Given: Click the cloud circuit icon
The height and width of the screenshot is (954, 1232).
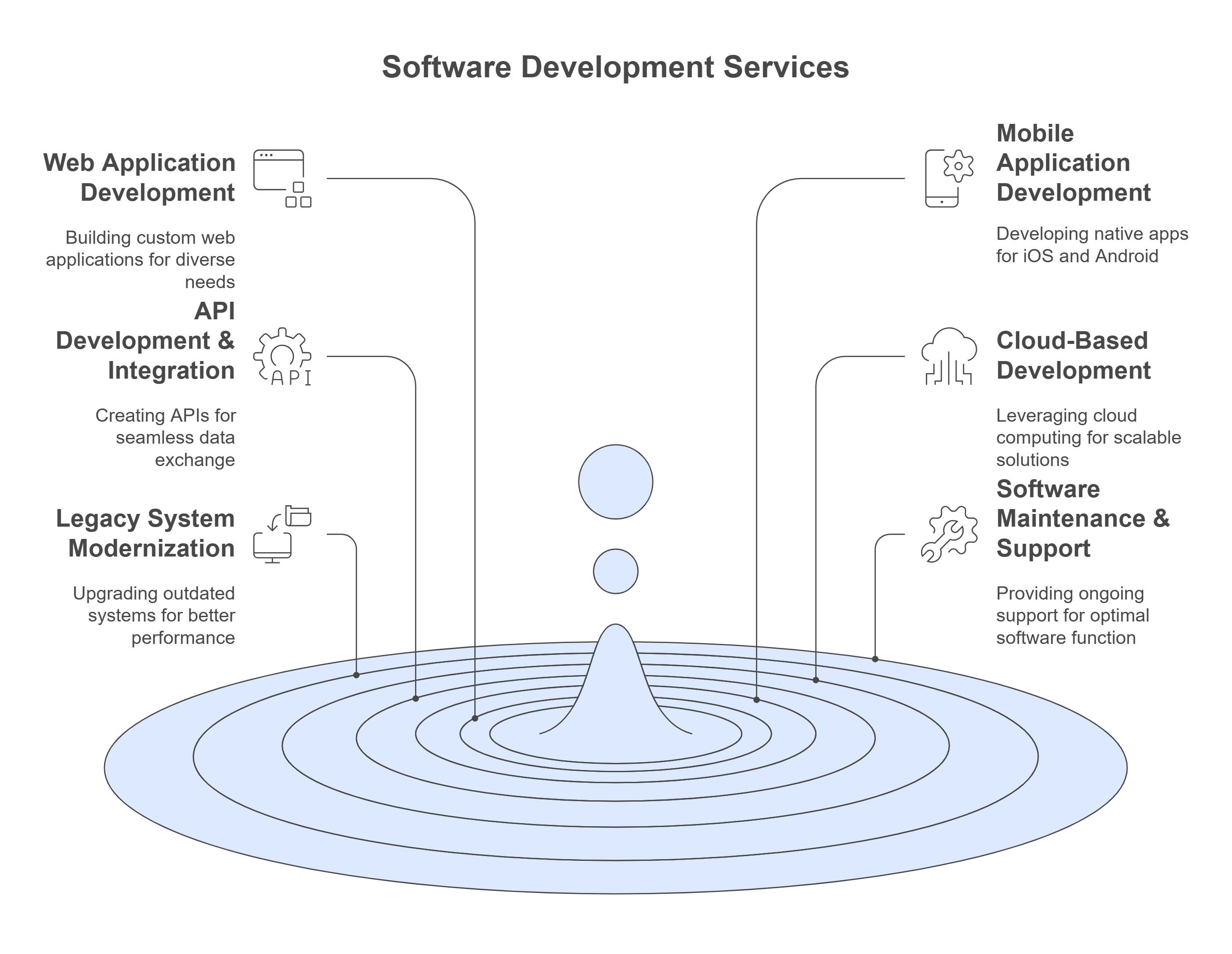Looking at the screenshot, I should tap(949, 356).
